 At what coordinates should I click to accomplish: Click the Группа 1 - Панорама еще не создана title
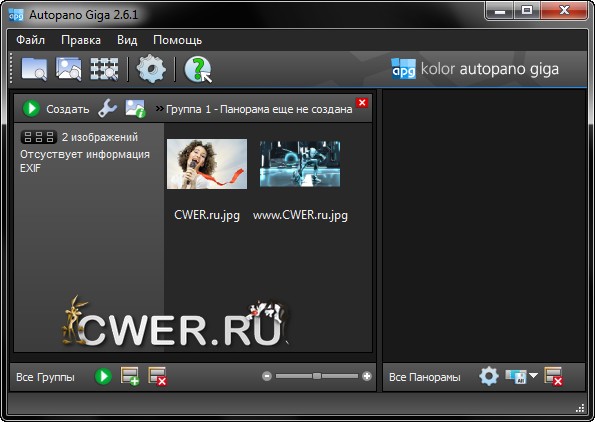point(259,109)
